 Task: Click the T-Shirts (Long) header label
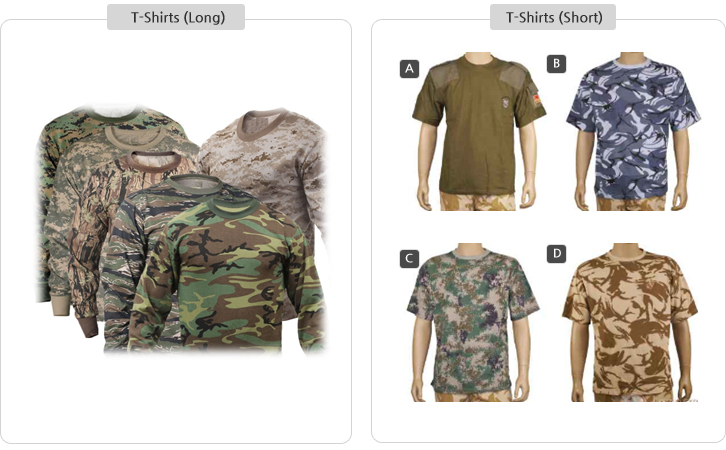(176, 17)
